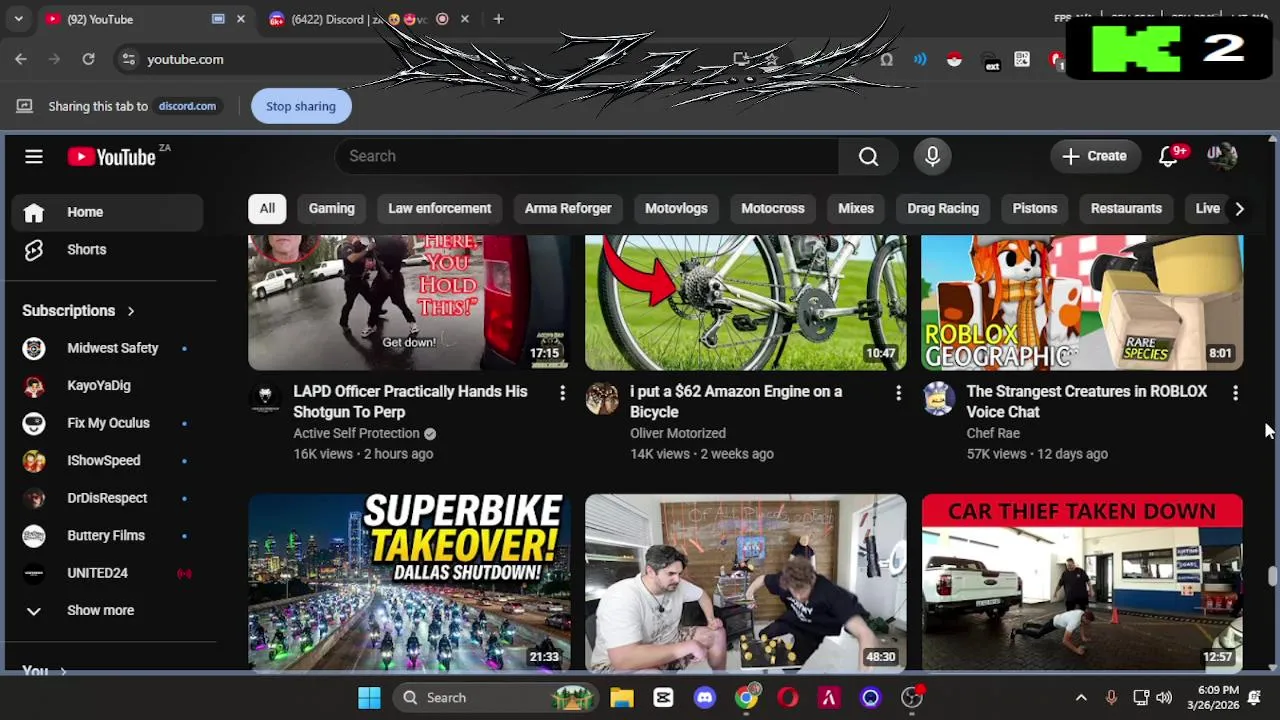Start voice search with microphone icon
This screenshot has width=1280, height=720.
[932, 156]
